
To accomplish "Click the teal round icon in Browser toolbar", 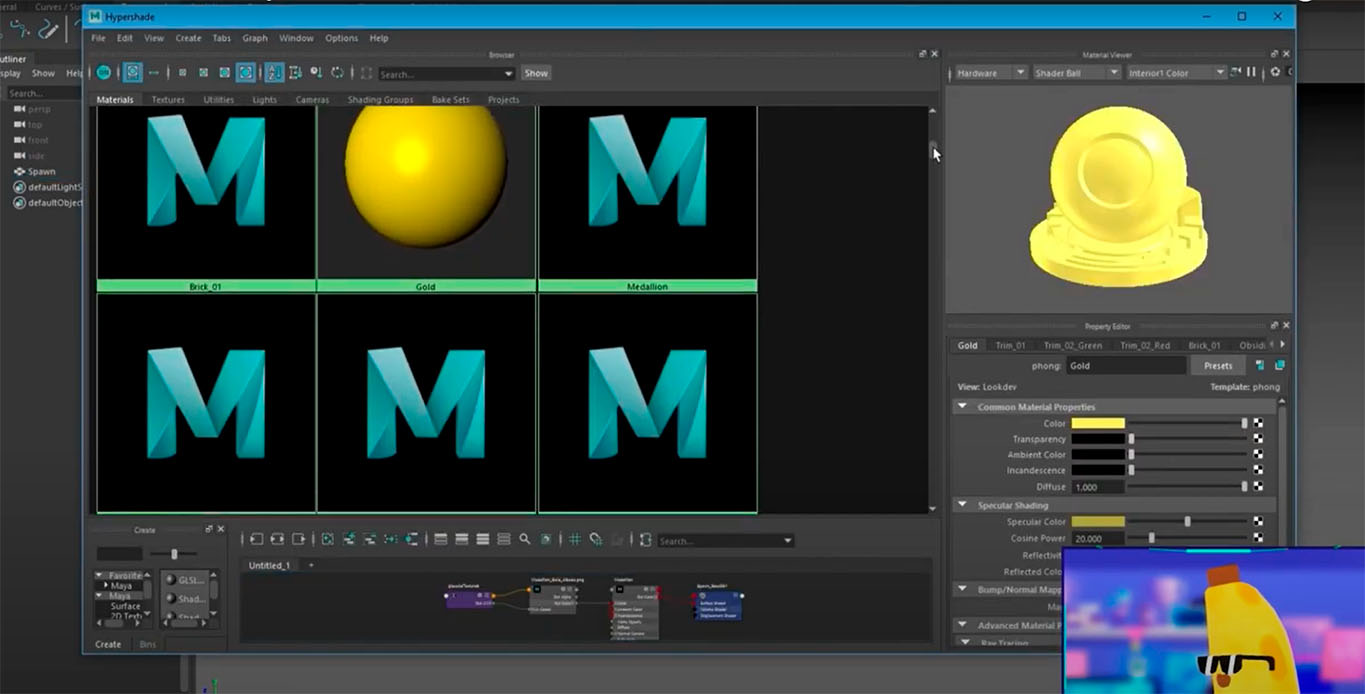I will coord(104,73).
